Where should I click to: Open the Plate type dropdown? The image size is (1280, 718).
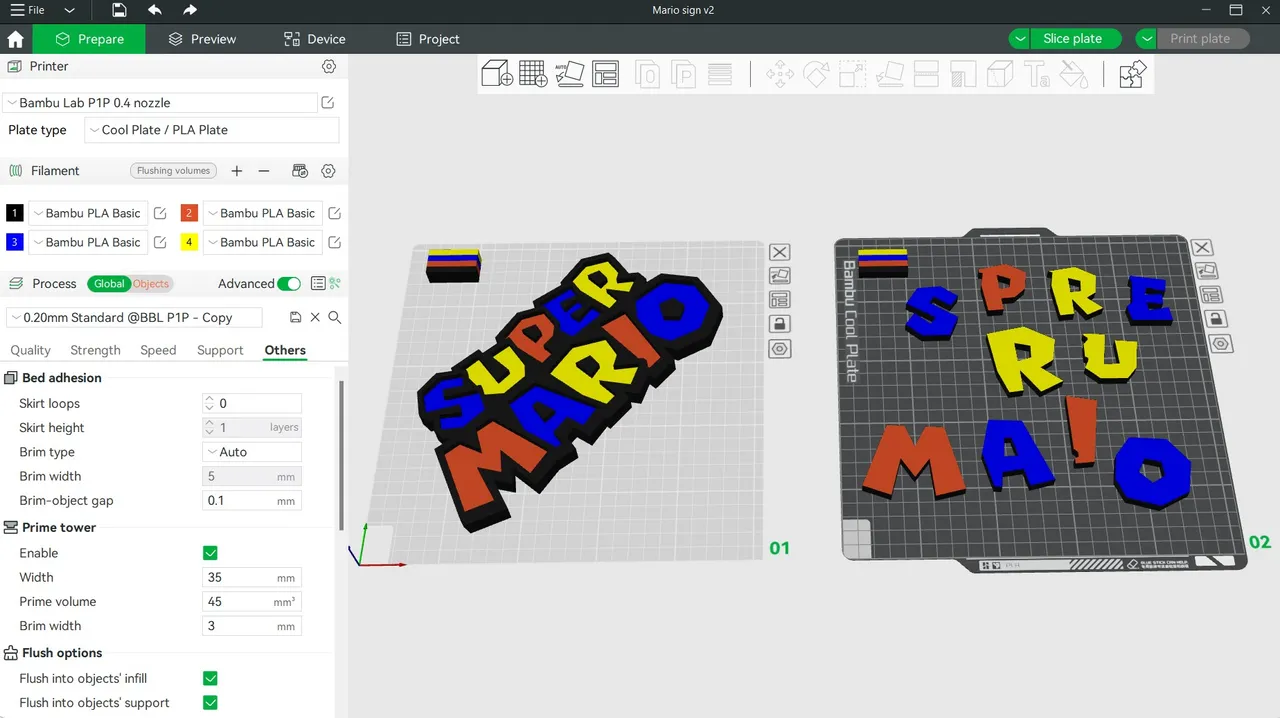(211, 130)
